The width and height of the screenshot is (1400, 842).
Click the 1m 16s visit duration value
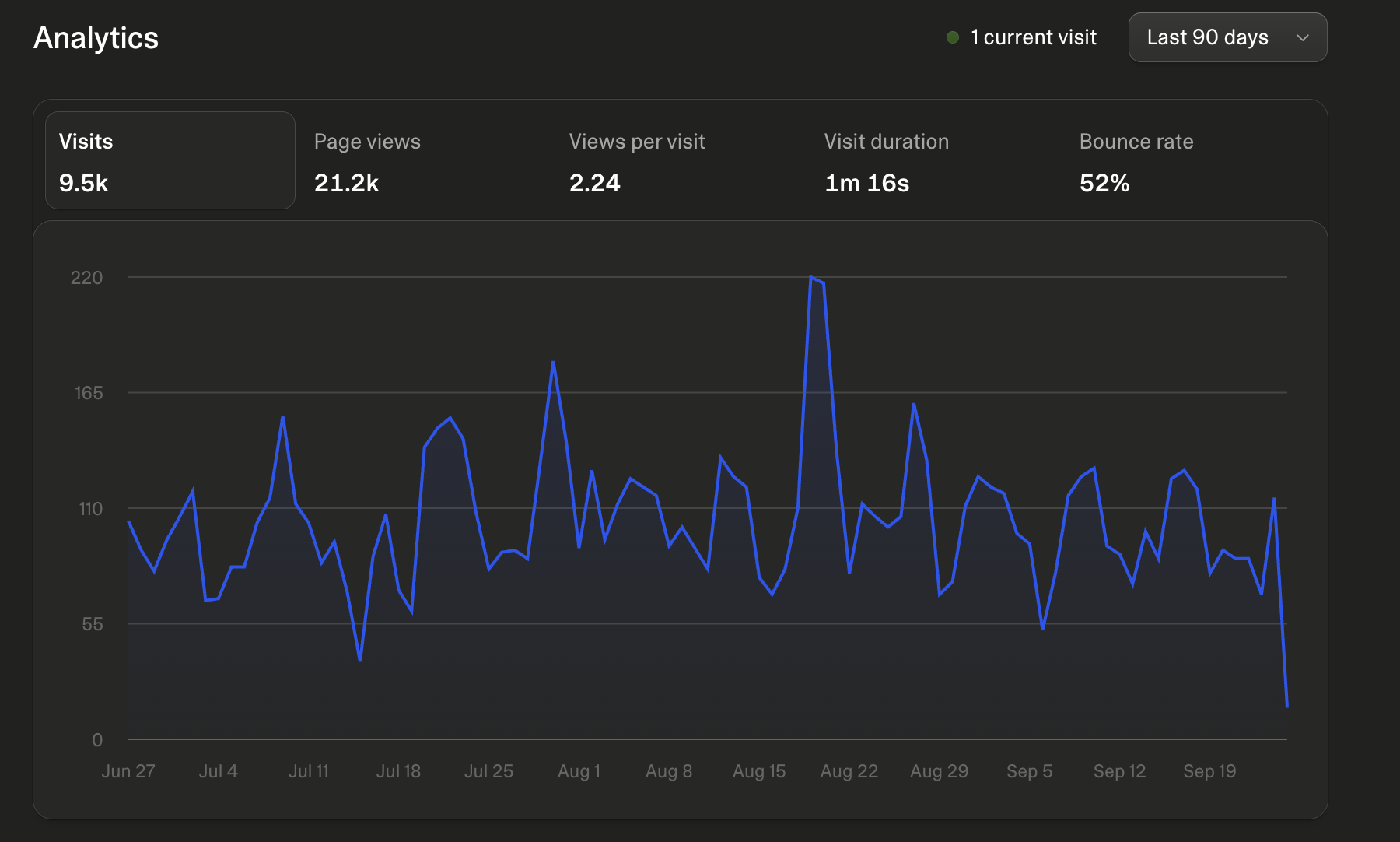pos(867,183)
